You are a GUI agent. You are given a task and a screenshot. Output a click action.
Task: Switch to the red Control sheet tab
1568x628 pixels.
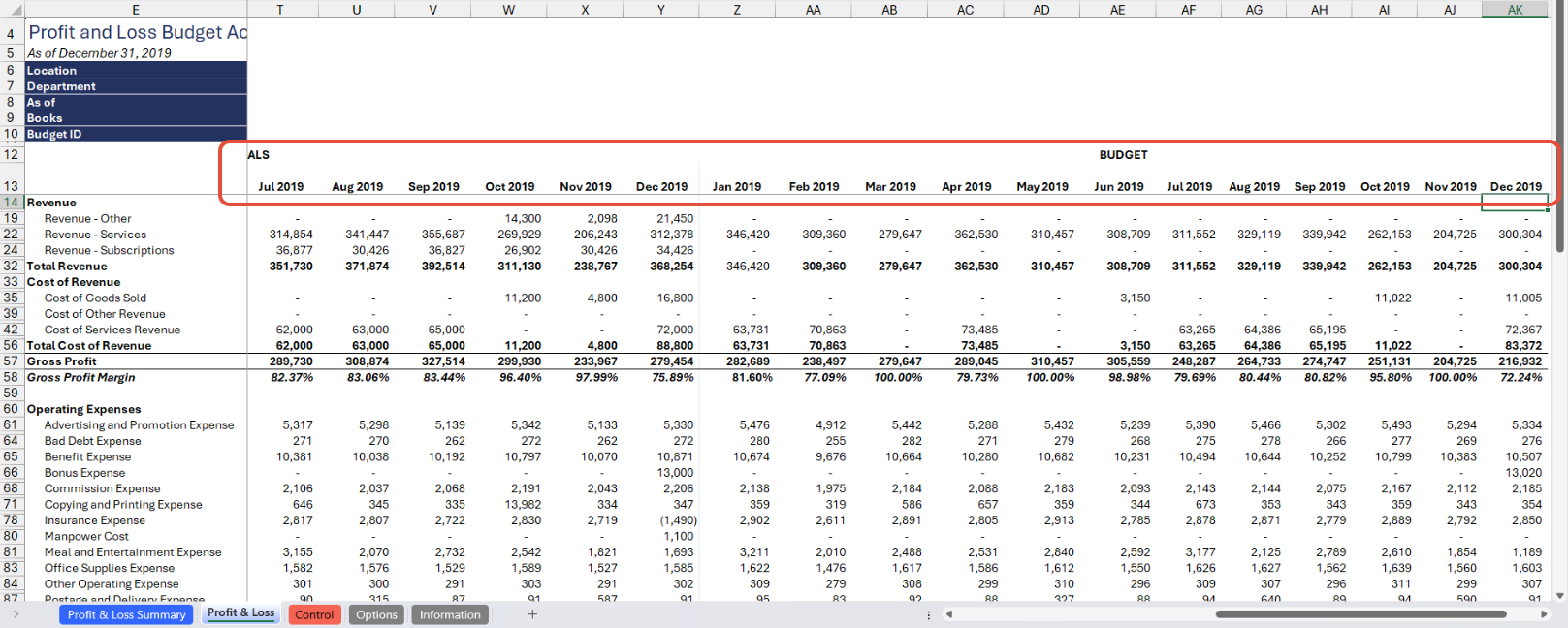(x=314, y=614)
